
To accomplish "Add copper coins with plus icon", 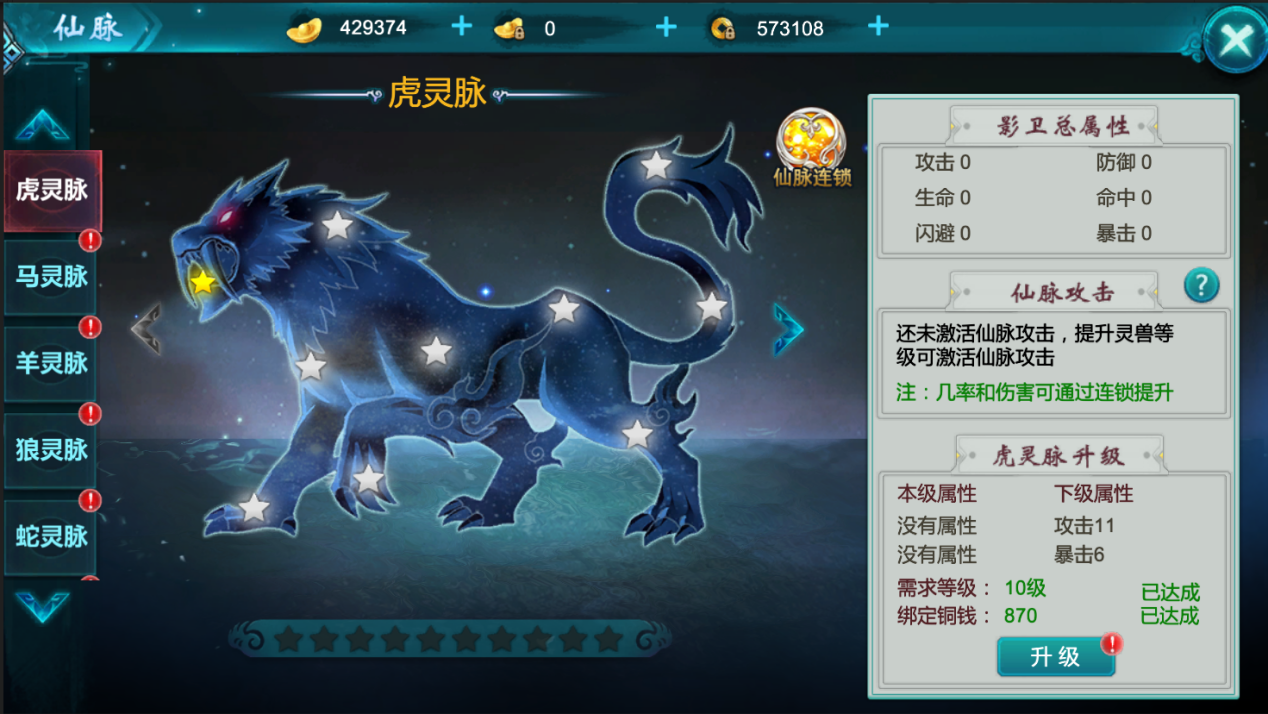I will (878, 26).
